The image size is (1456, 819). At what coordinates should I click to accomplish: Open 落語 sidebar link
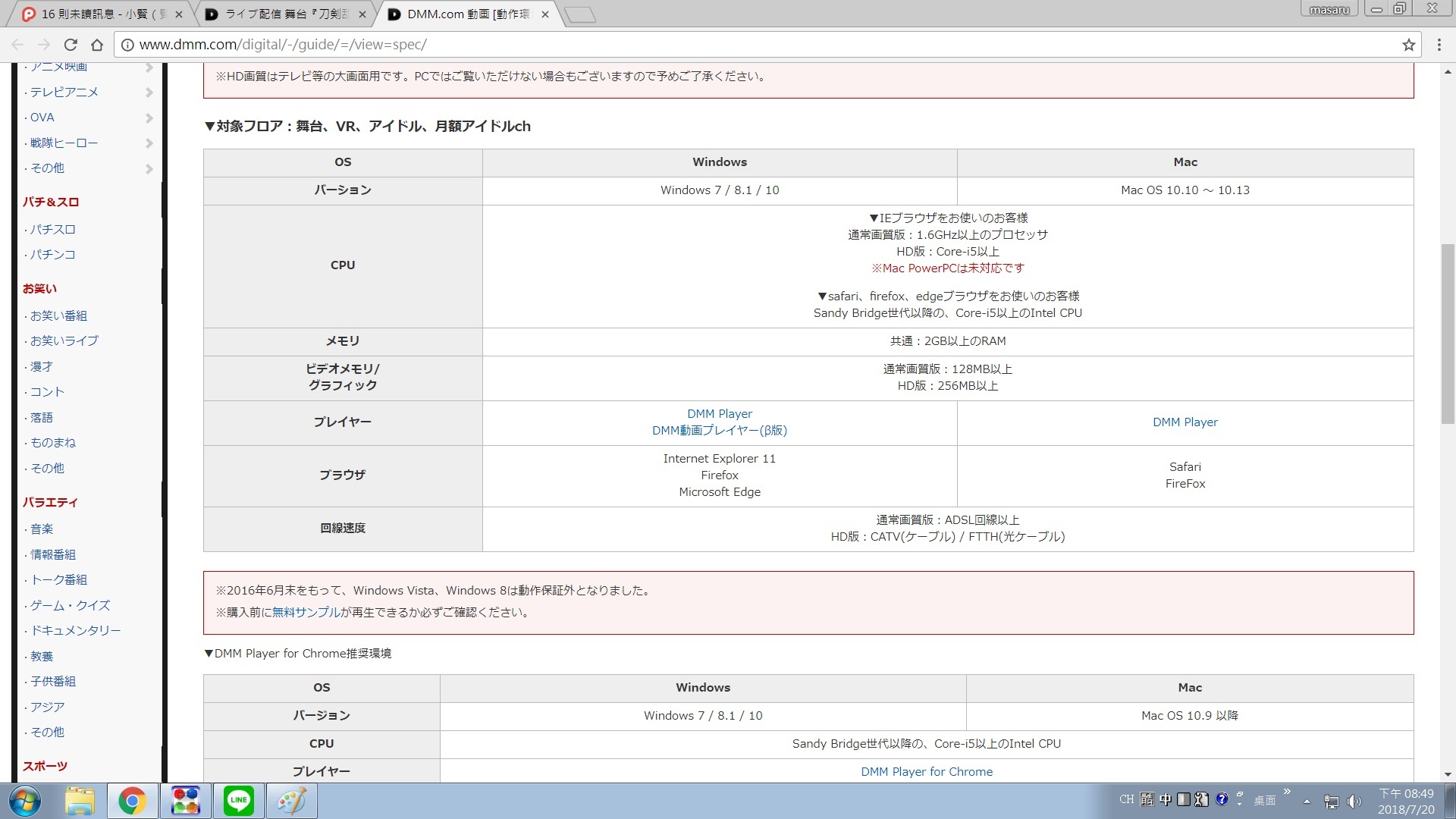[x=42, y=417]
